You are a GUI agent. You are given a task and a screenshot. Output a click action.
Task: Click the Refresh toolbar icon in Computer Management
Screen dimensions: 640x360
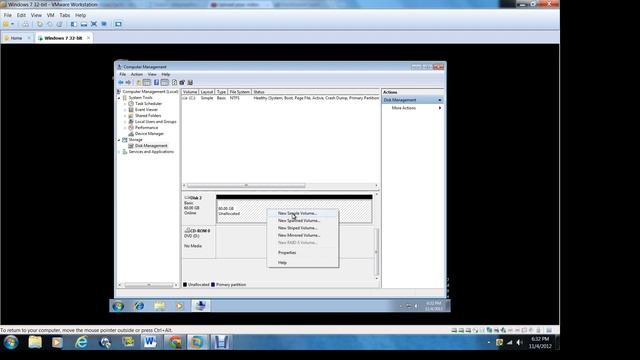tap(174, 82)
